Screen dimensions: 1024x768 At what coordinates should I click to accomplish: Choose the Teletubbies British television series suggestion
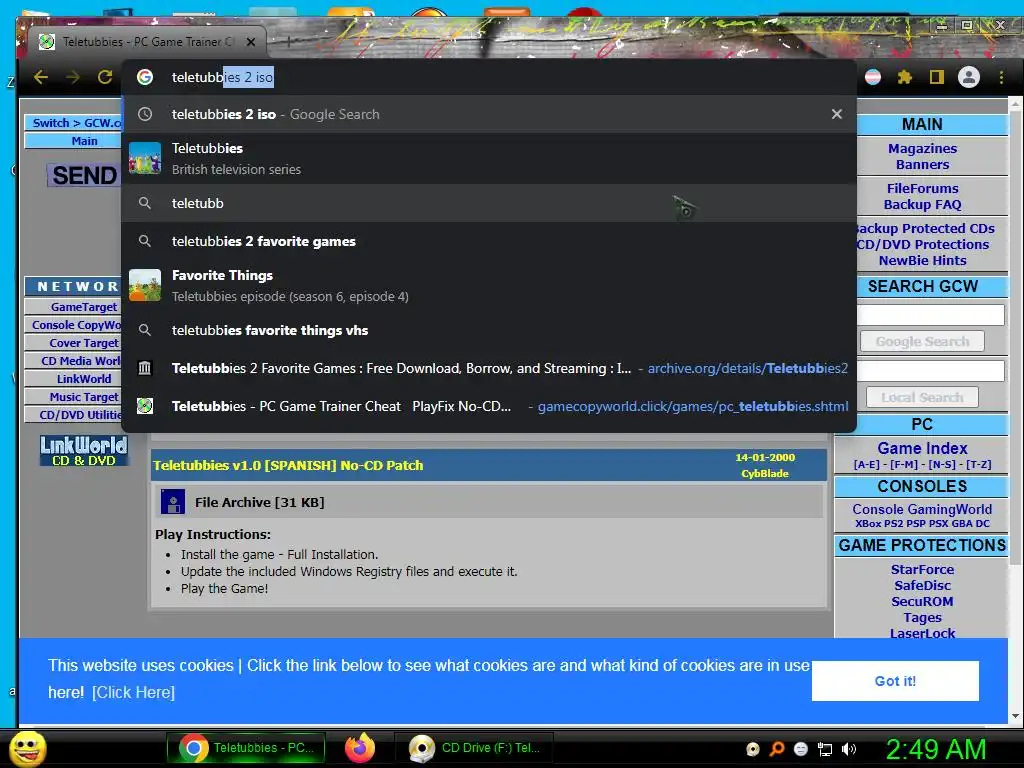[489, 158]
